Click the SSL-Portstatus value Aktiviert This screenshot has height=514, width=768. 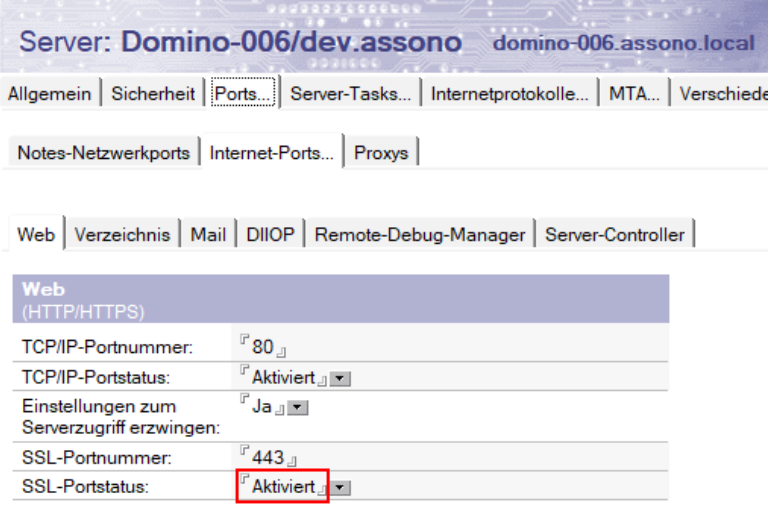pyautogui.click(x=283, y=487)
